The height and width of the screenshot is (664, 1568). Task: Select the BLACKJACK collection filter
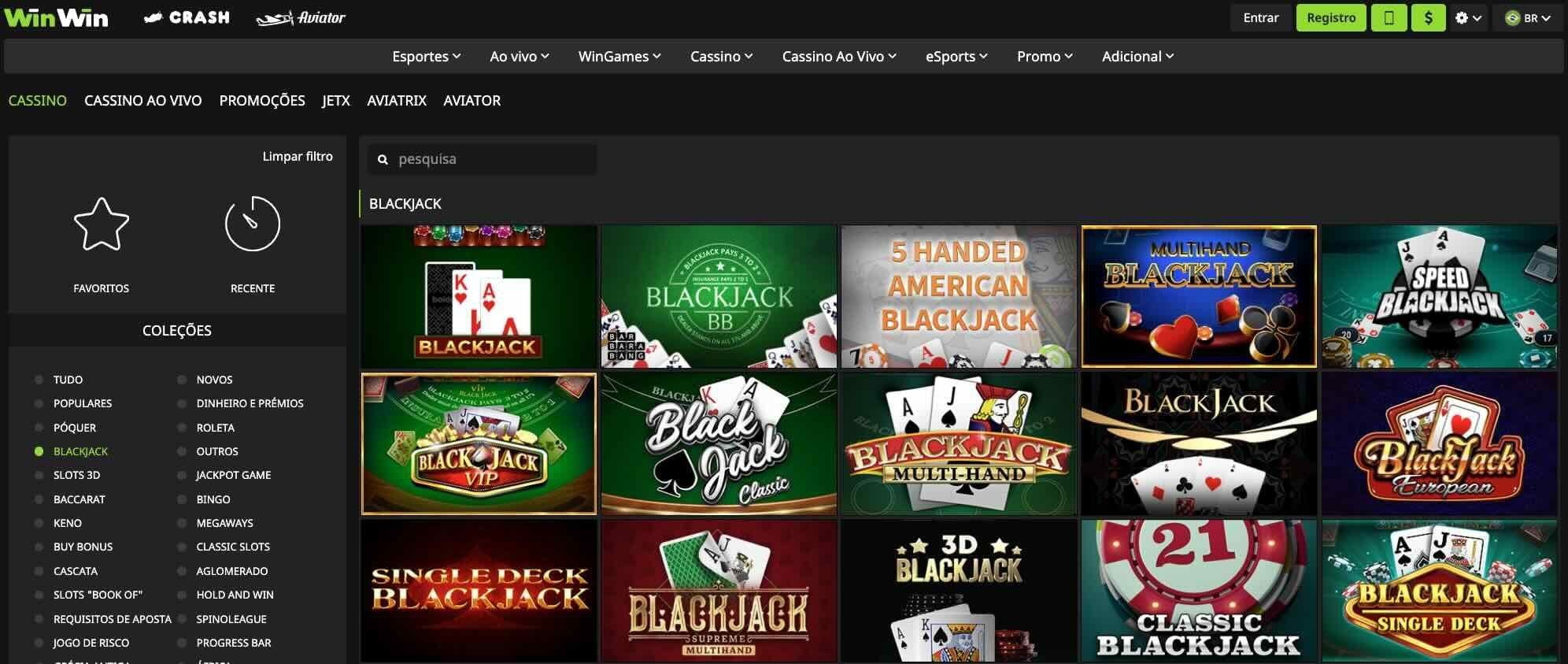(80, 451)
